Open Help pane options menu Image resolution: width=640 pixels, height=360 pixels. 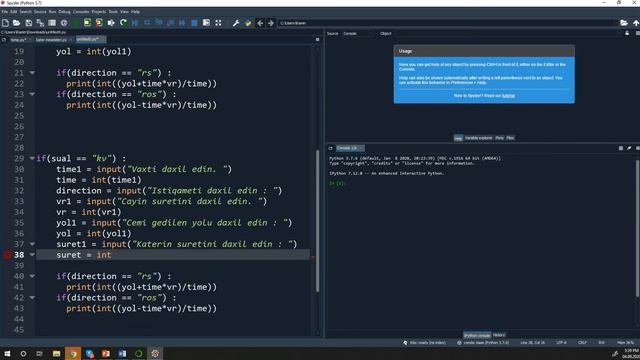click(638, 33)
